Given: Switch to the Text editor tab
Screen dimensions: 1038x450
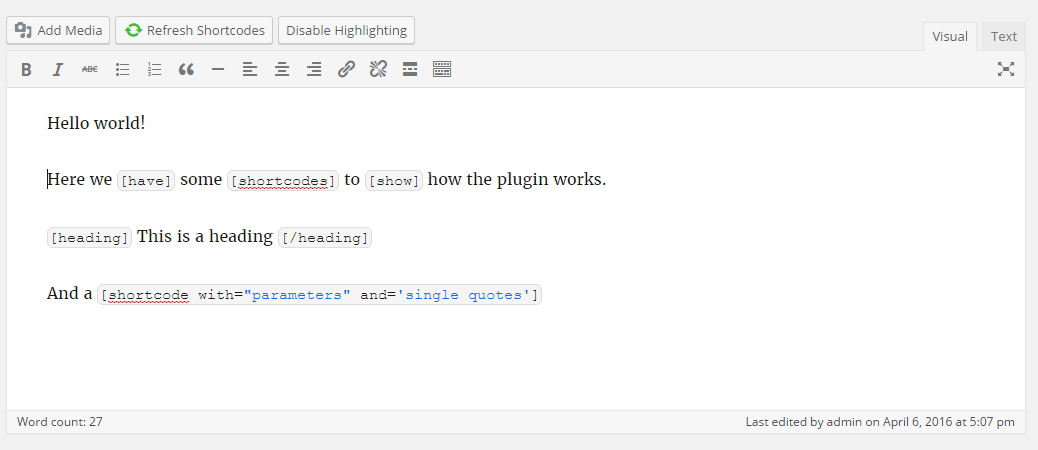Looking at the screenshot, I should [x=1004, y=36].
